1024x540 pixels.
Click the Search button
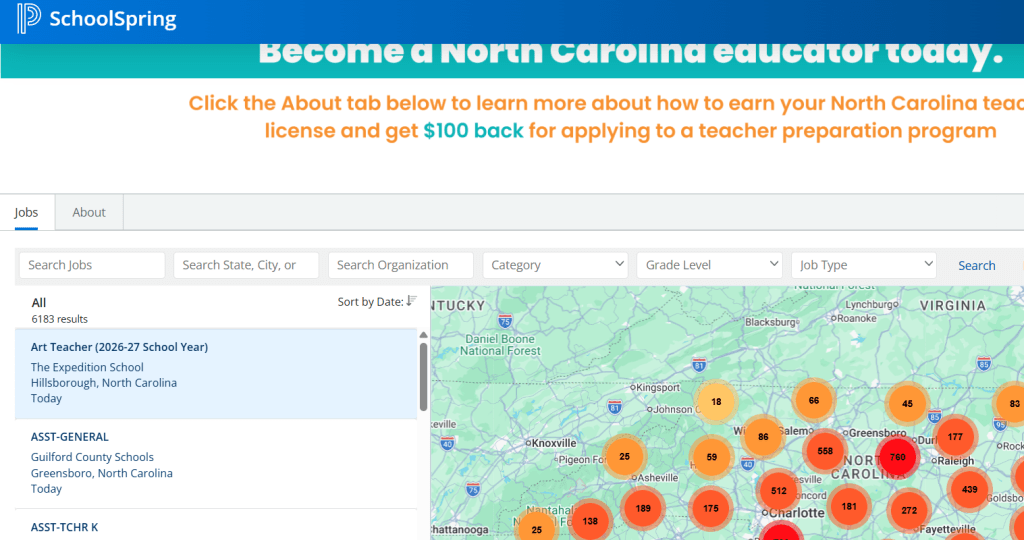tap(976, 265)
